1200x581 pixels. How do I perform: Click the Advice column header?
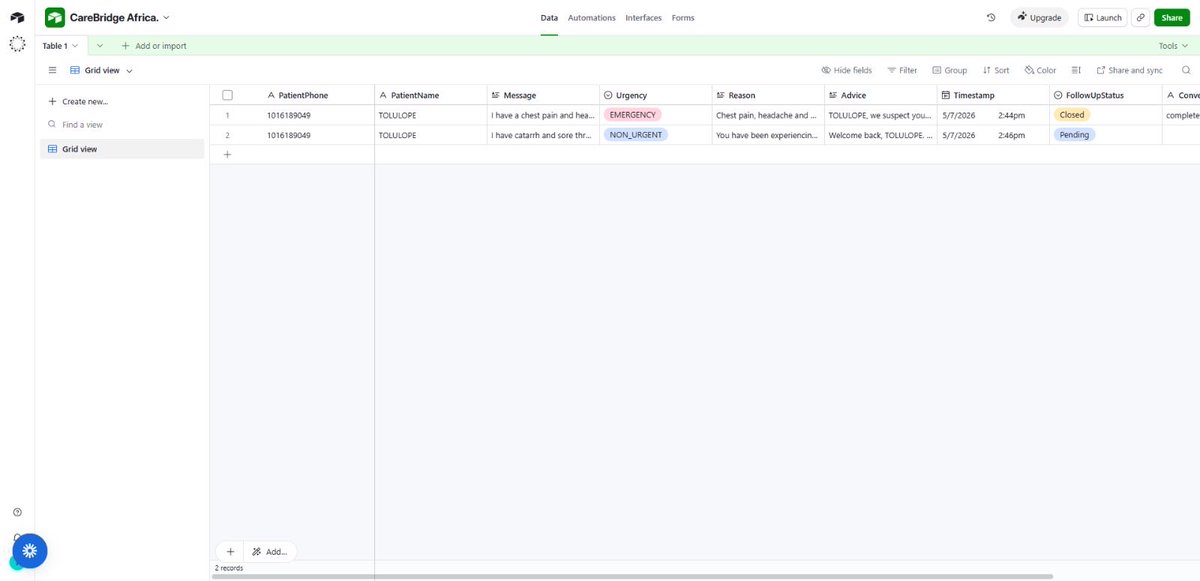click(x=880, y=95)
